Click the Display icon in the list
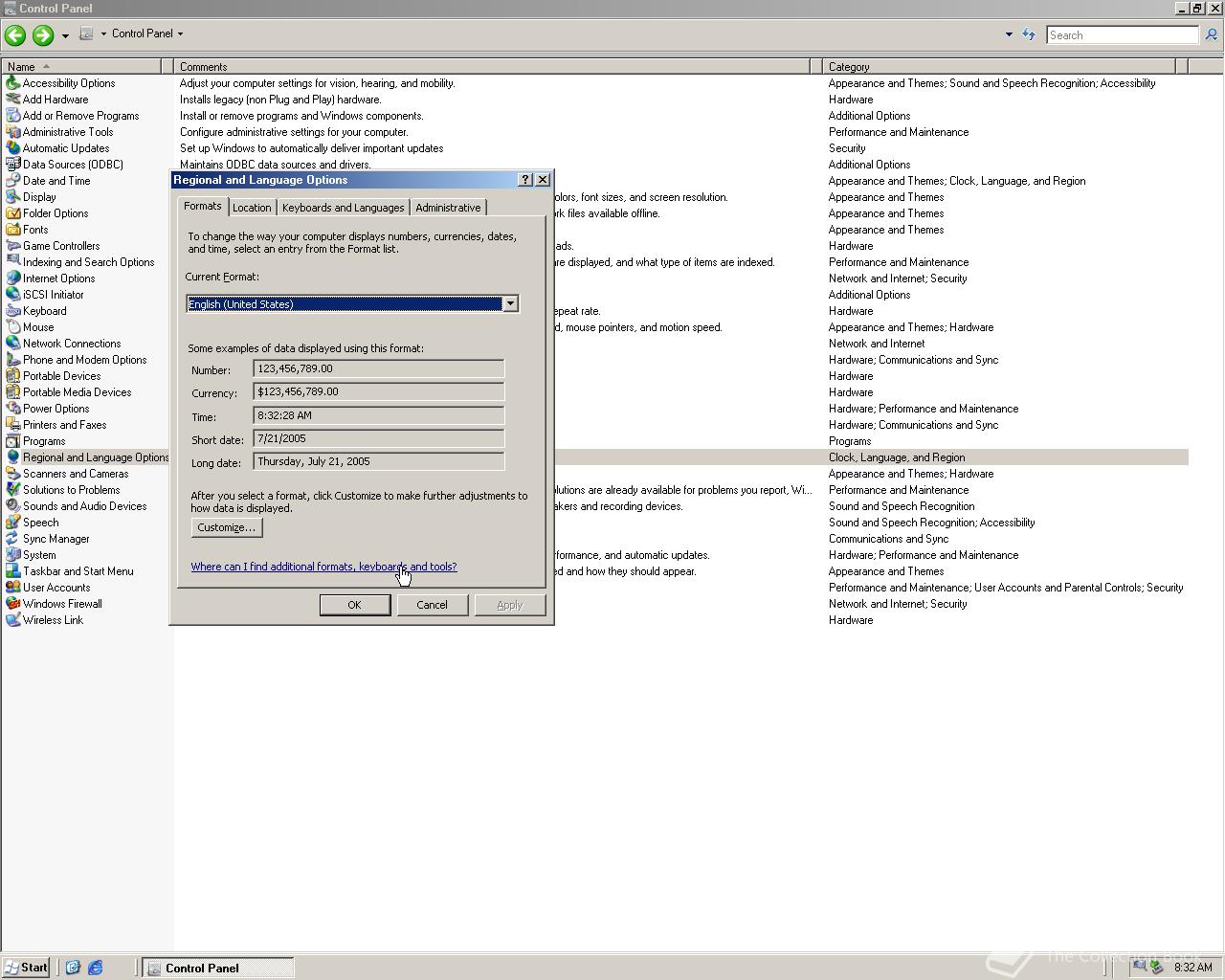 pos(12,197)
